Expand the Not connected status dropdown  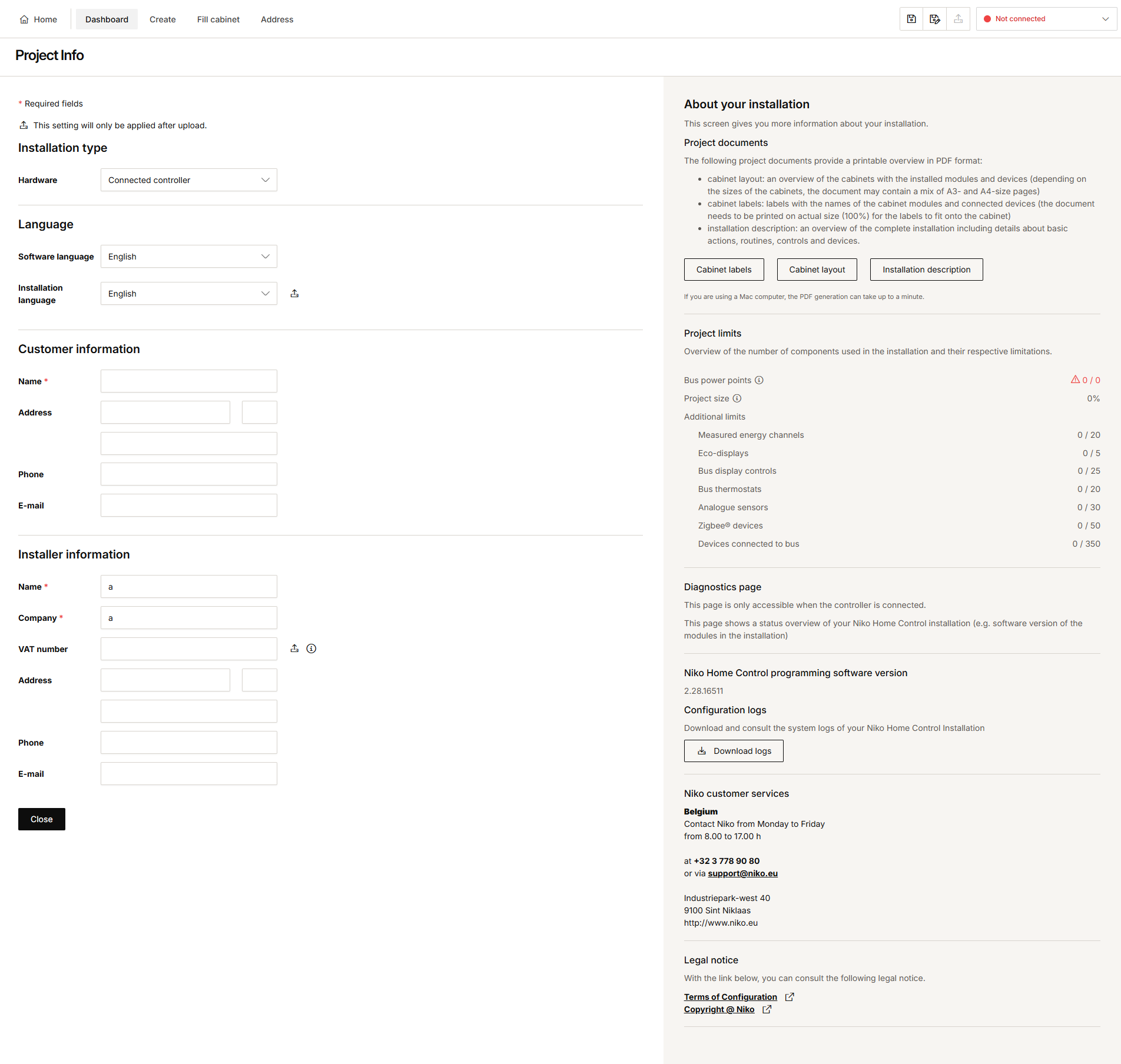click(x=1047, y=19)
